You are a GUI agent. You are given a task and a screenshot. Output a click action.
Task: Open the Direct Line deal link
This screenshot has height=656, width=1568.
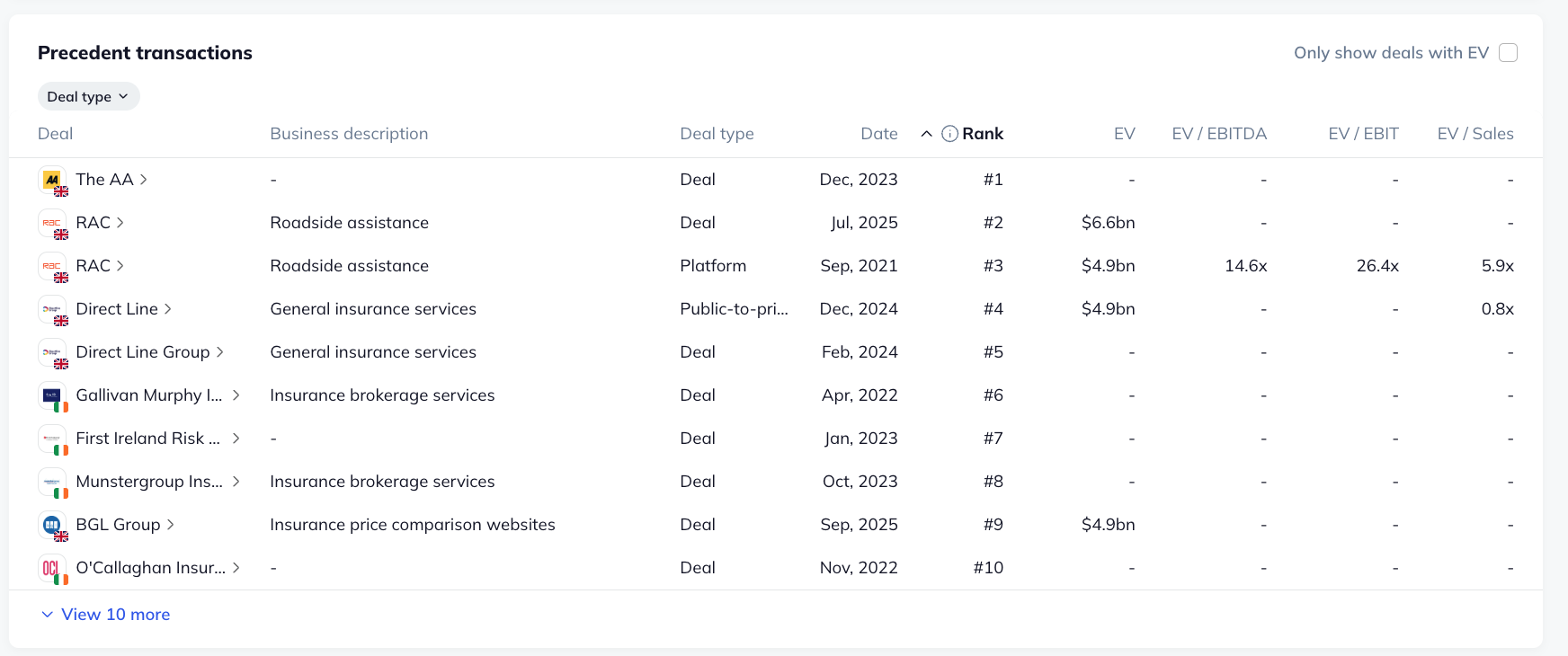coord(117,309)
